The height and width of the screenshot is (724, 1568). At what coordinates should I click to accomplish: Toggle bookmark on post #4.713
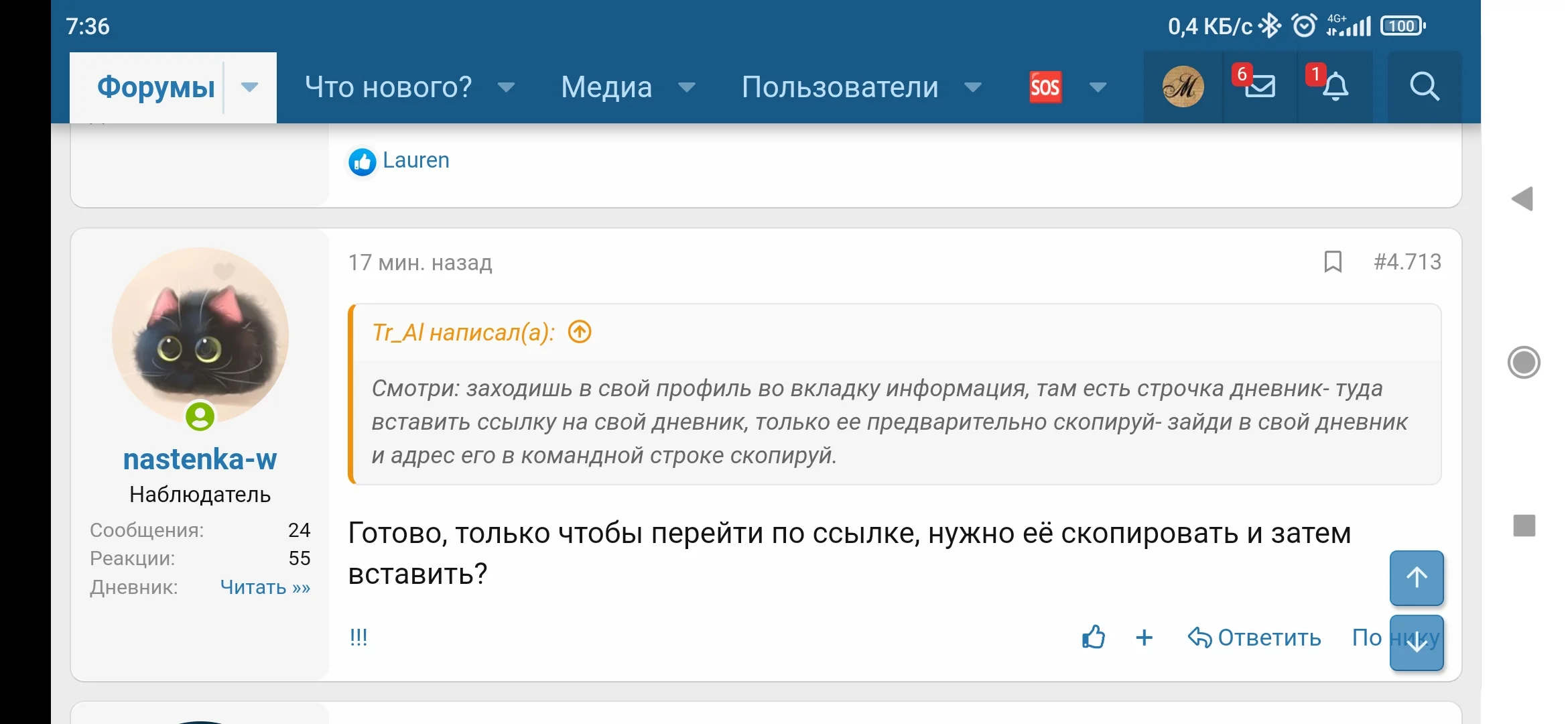pos(1333,261)
